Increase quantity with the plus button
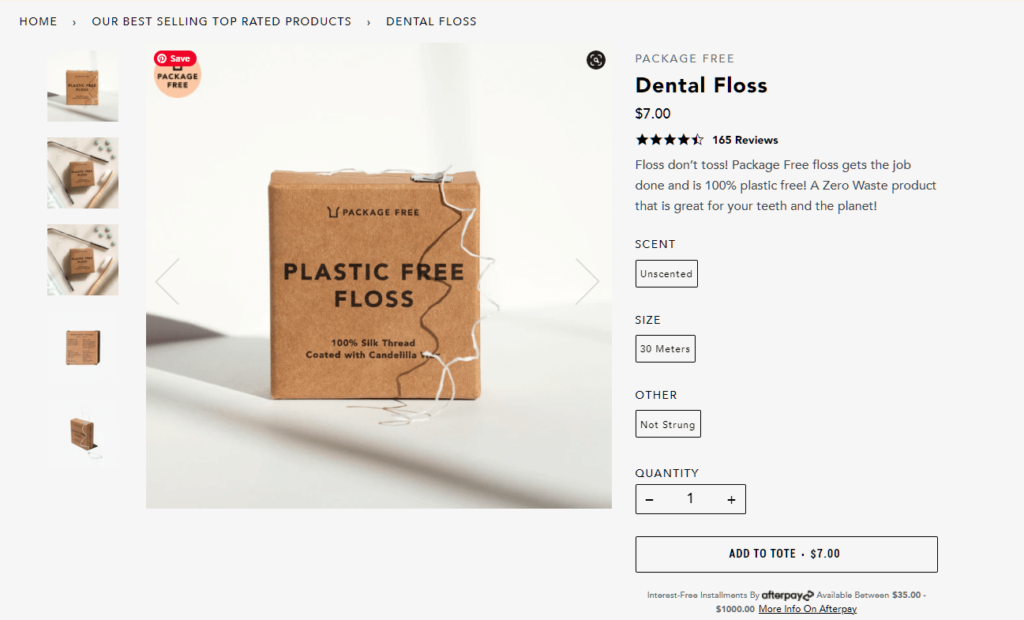This screenshot has width=1024, height=620. (x=731, y=499)
